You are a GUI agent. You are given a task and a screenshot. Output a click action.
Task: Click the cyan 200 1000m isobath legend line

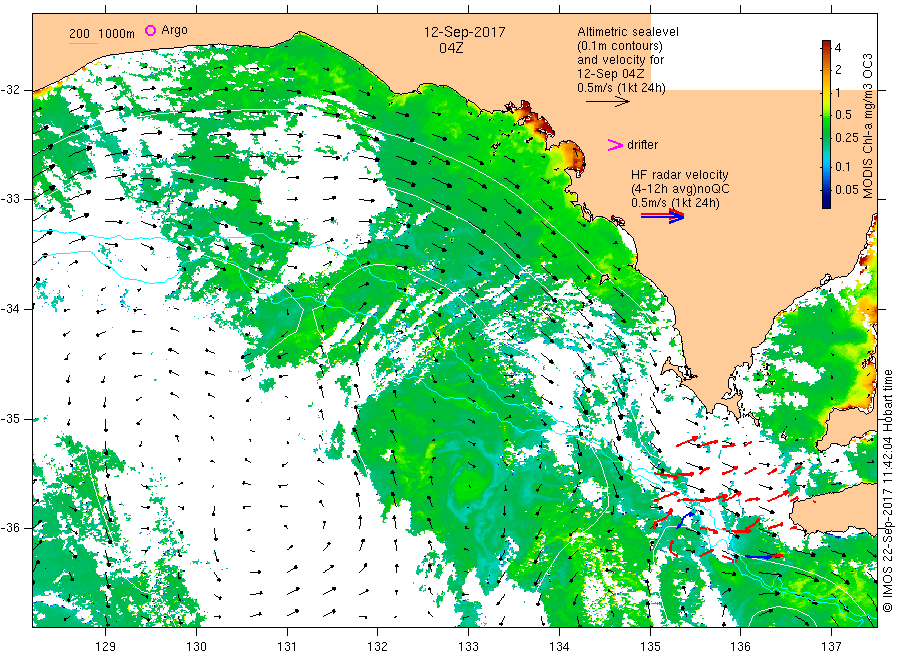pyautogui.click(x=83, y=43)
